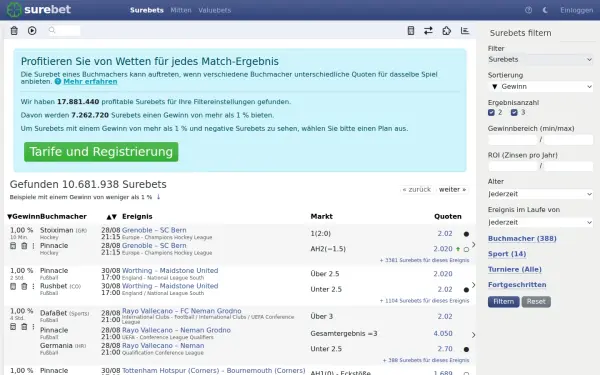The width and height of the screenshot is (600, 375).
Task: Click the puzzle piece icon in toolbar
Action: [x=447, y=31]
